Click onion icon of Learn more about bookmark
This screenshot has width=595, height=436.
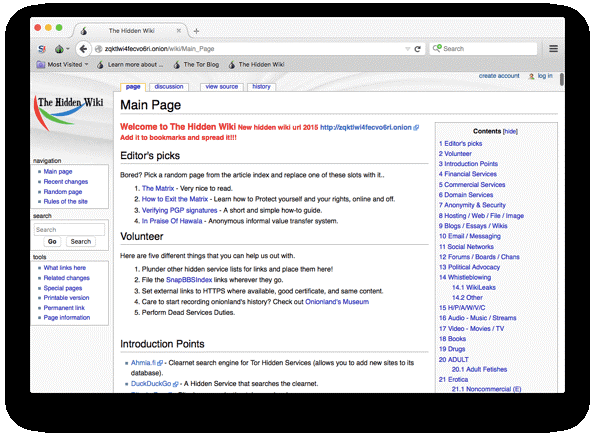tap(100, 65)
